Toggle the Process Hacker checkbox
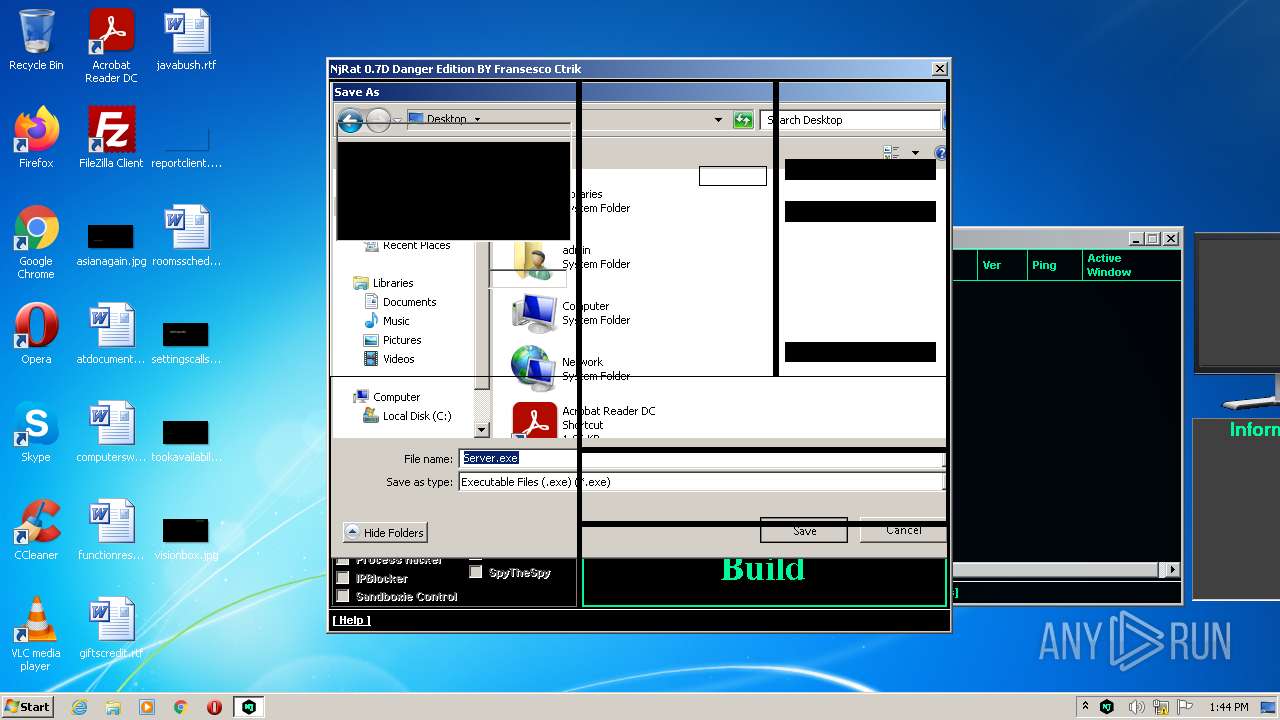Viewport: 1280px width, 720px height. [343, 561]
